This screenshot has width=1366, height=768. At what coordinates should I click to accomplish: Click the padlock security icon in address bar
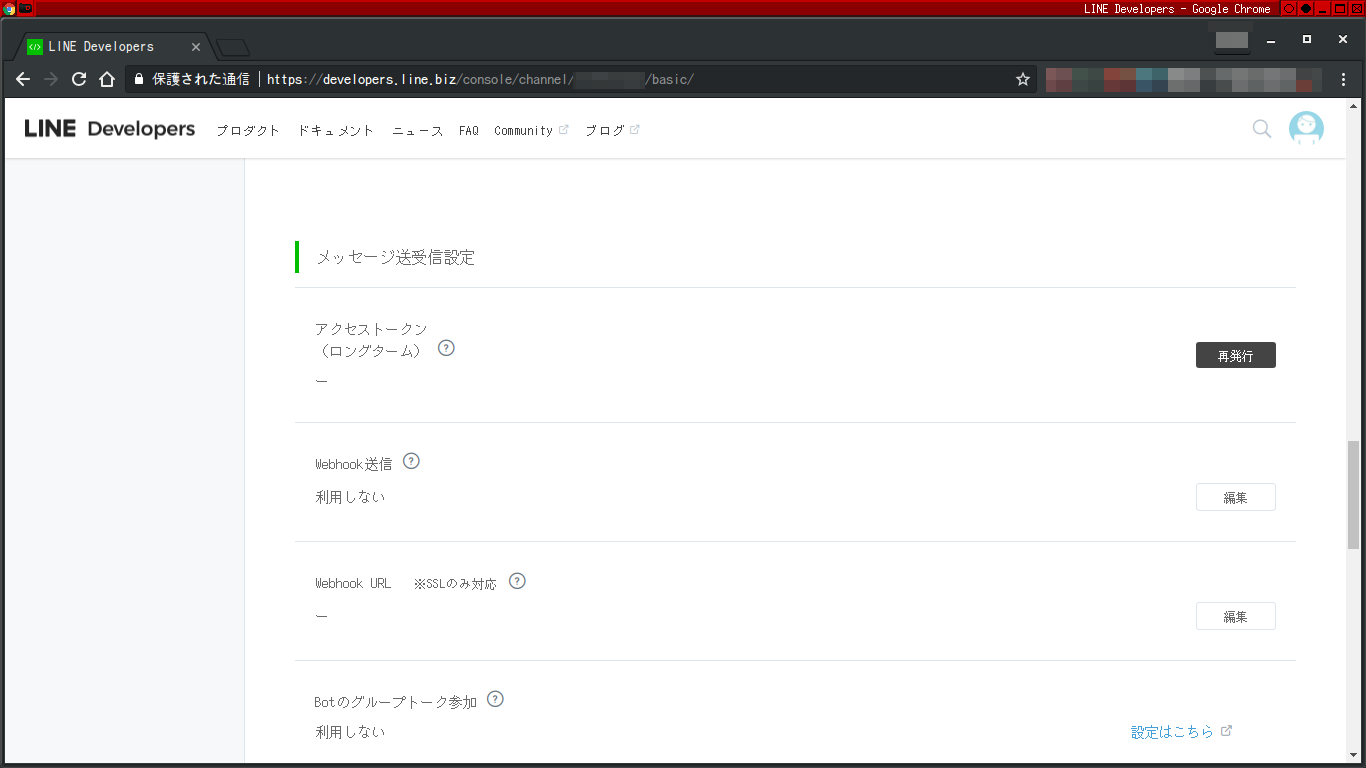(x=138, y=79)
